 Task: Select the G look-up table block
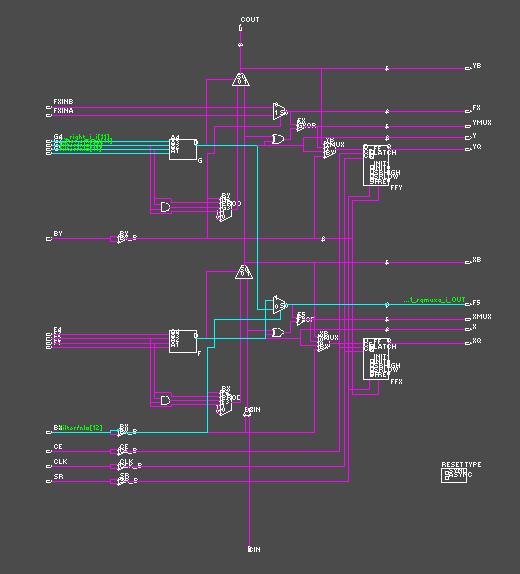[x=183, y=149]
